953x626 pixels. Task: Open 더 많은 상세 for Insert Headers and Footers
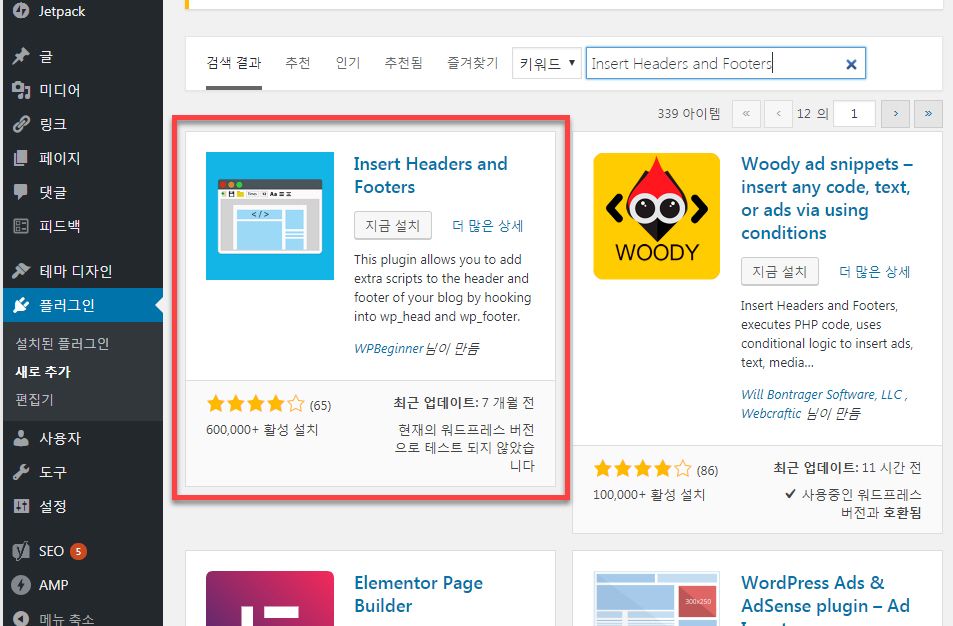(x=488, y=226)
